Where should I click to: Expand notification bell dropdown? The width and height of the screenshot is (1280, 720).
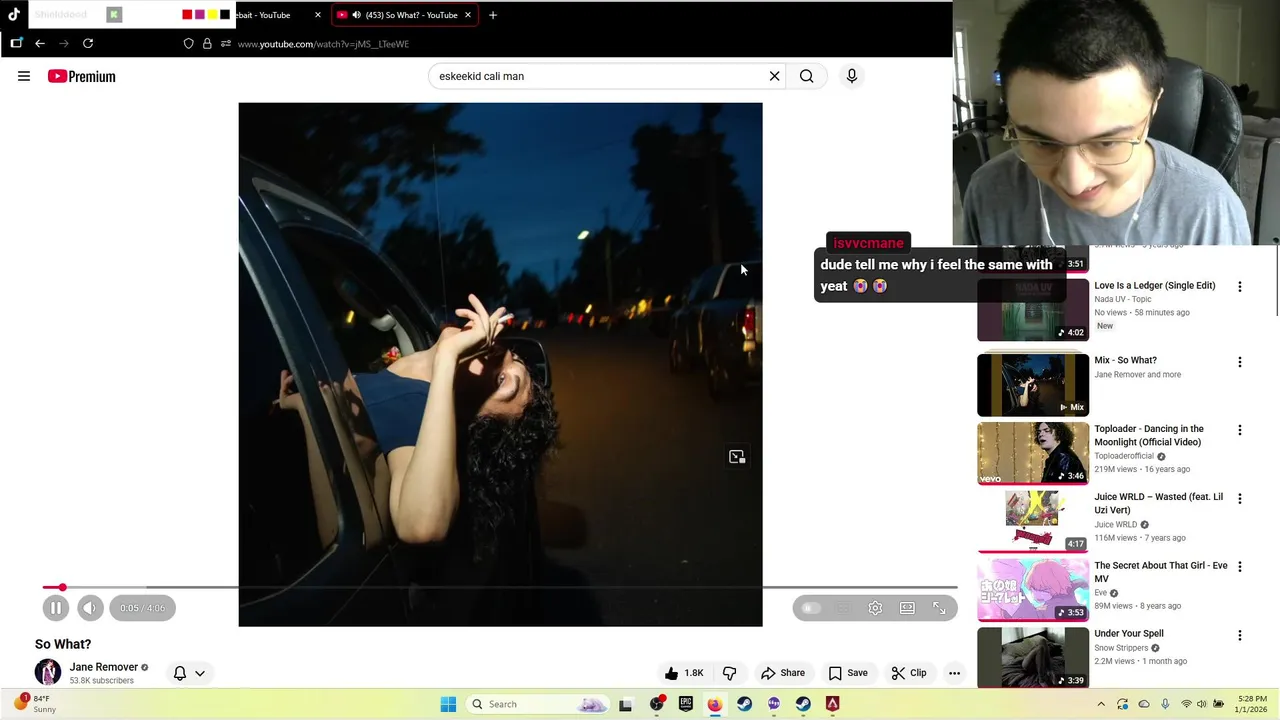[189, 673]
